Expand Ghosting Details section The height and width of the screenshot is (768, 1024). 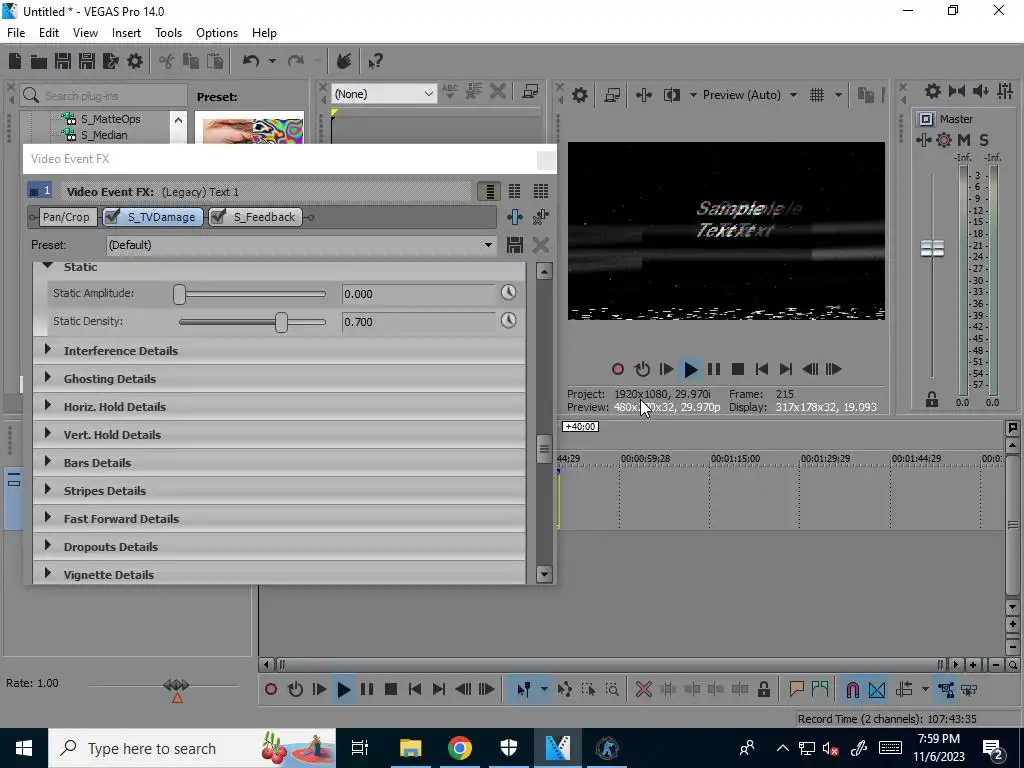point(47,377)
